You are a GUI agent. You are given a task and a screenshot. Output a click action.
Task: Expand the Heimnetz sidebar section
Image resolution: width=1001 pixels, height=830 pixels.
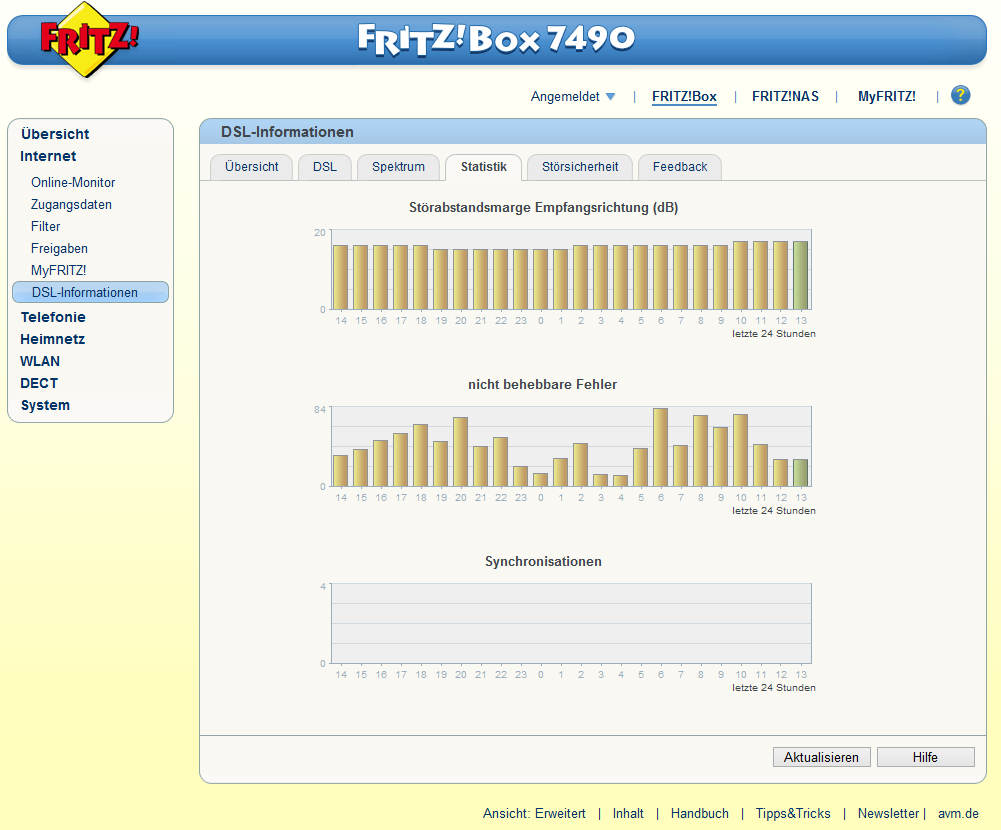[52, 339]
